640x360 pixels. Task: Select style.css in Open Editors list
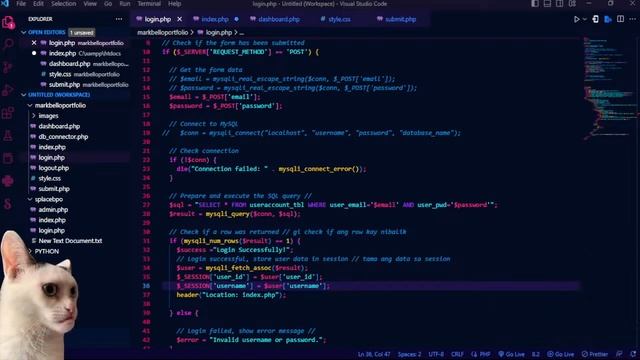pyautogui.click(x=60, y=74)
